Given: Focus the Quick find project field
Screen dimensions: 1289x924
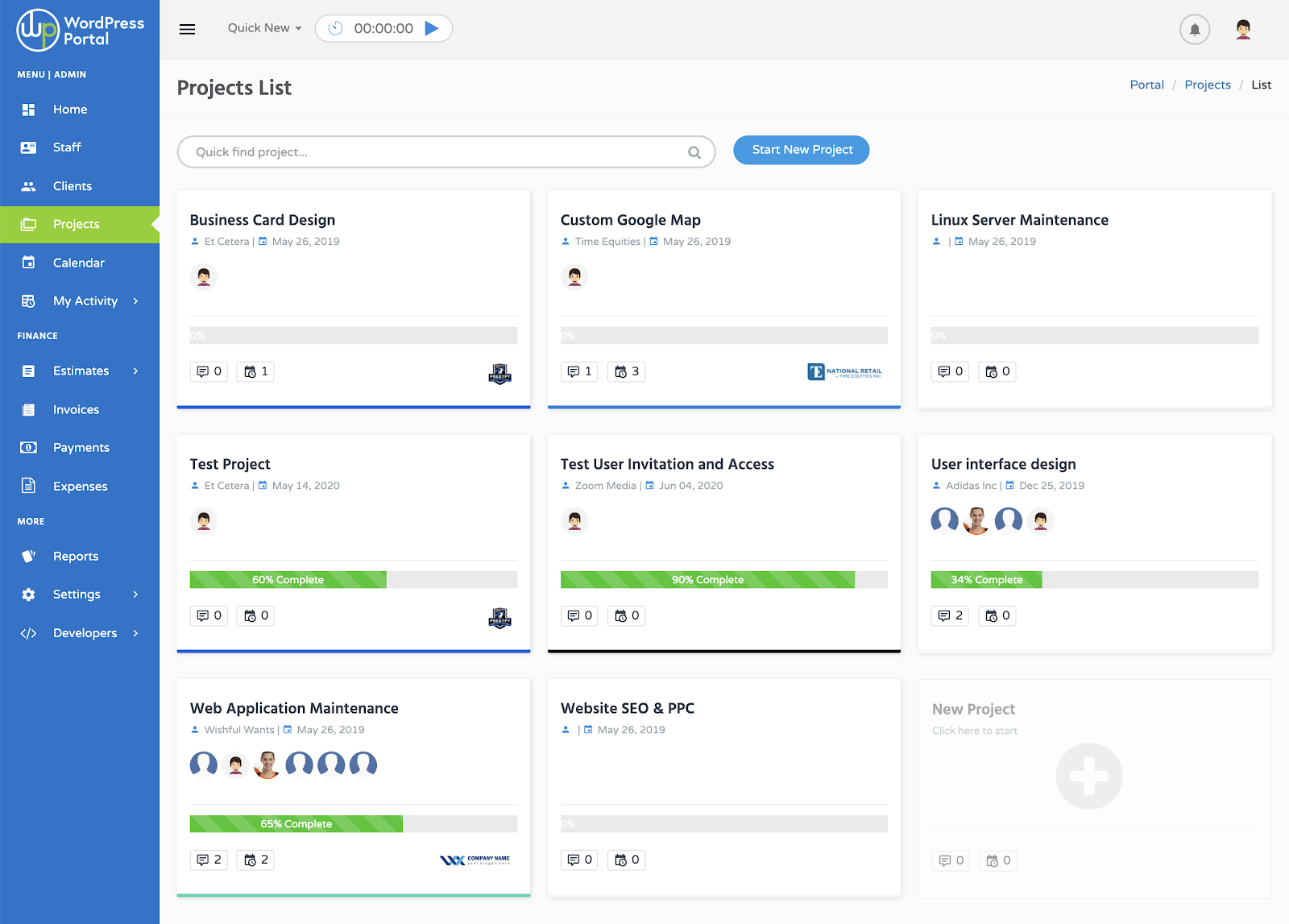Looking at the screenshot, I should [435, 152].
